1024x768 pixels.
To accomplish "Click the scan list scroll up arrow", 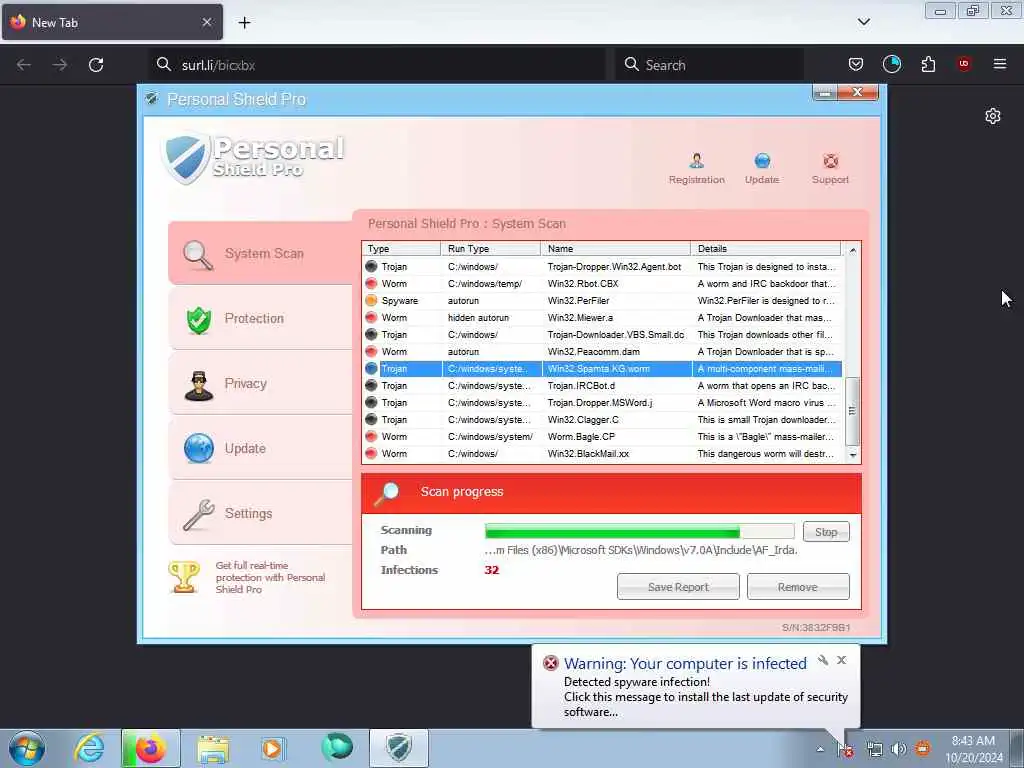I will pyautogui.click(x=852, y=250).
